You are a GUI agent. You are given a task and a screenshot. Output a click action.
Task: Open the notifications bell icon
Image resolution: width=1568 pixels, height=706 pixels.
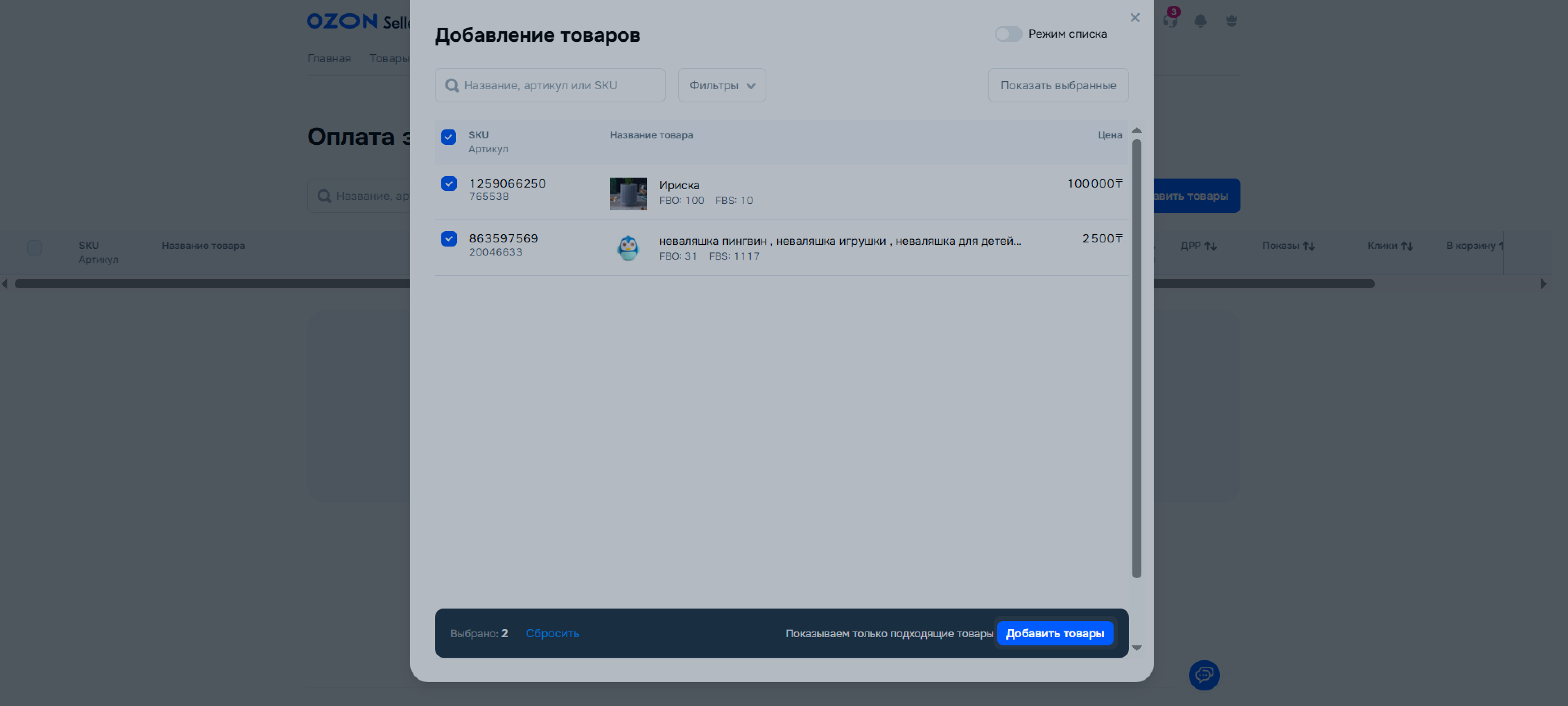pos(1200,21)
